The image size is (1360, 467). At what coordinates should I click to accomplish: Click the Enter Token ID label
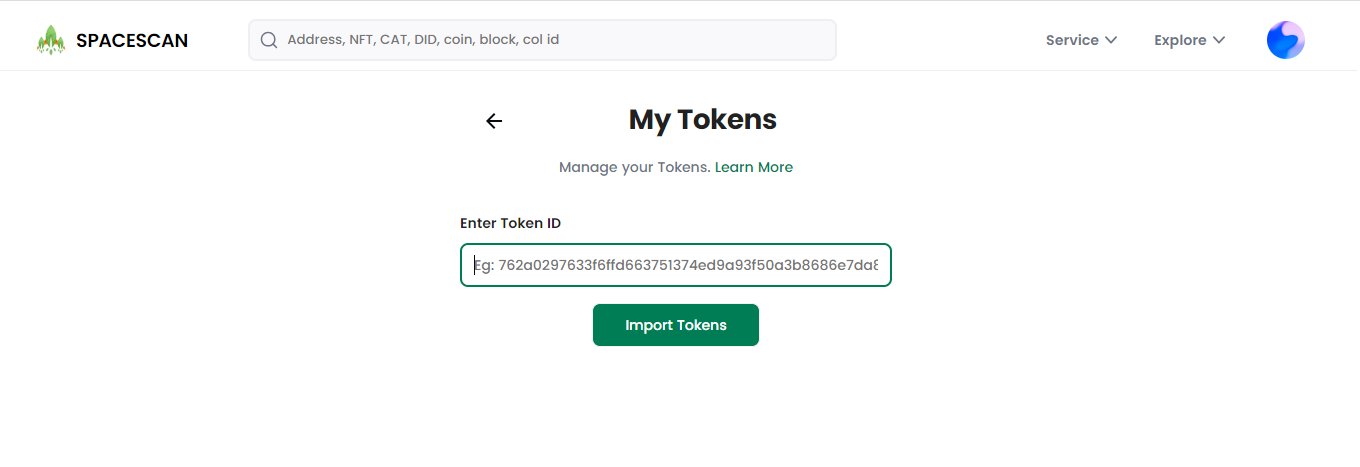point(510,223)
